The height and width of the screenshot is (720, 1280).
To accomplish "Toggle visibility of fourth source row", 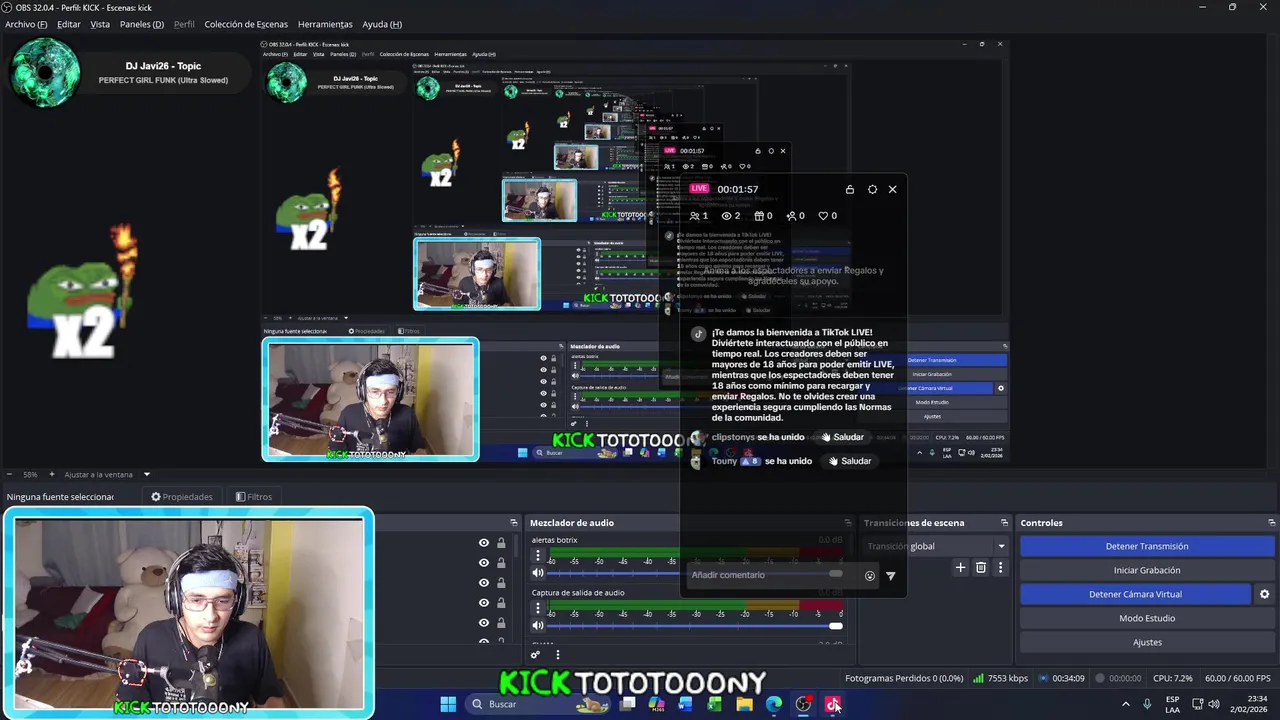I will (x=484, y=603).
